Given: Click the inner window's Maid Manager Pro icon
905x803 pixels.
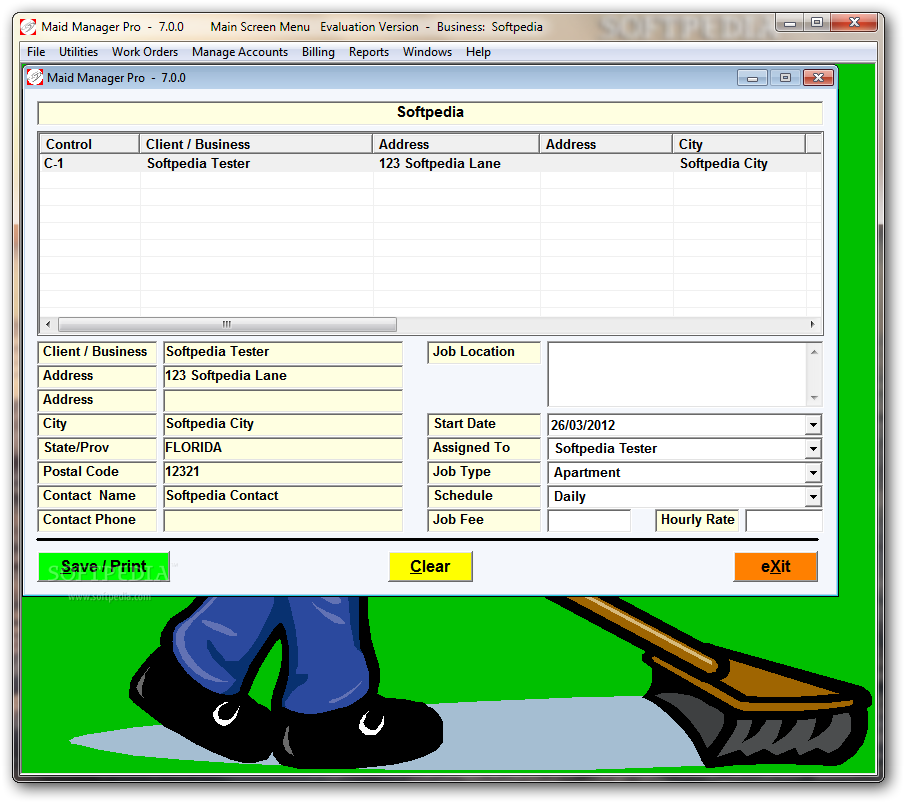Looking at the screenshot, I should coord(35,77).
